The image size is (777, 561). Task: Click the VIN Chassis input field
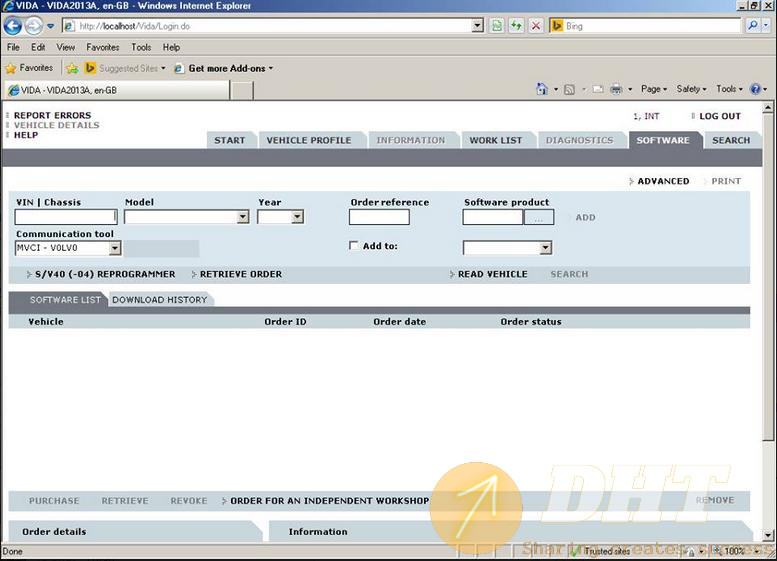(x=65, y=217)
